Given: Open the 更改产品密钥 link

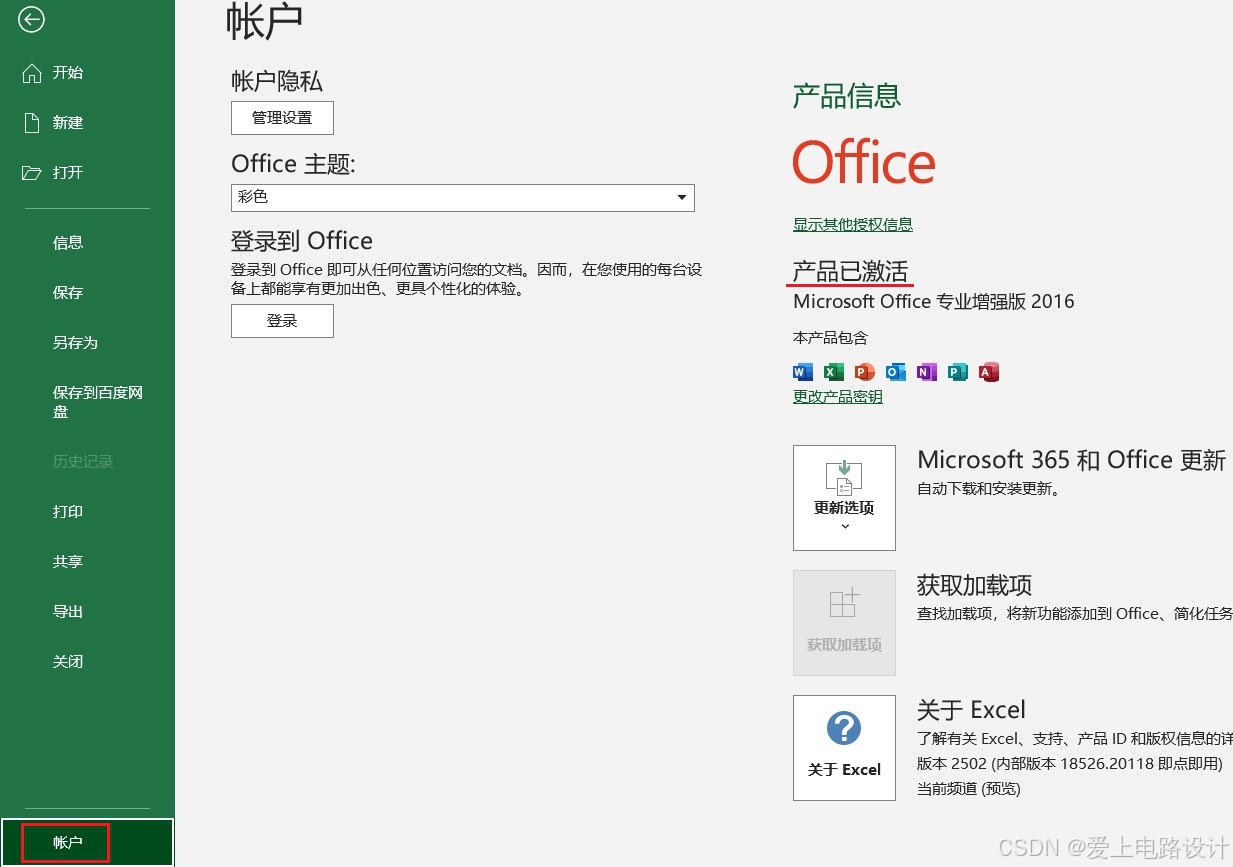Looking at the screenshot, I should click(x=838, y=397).
